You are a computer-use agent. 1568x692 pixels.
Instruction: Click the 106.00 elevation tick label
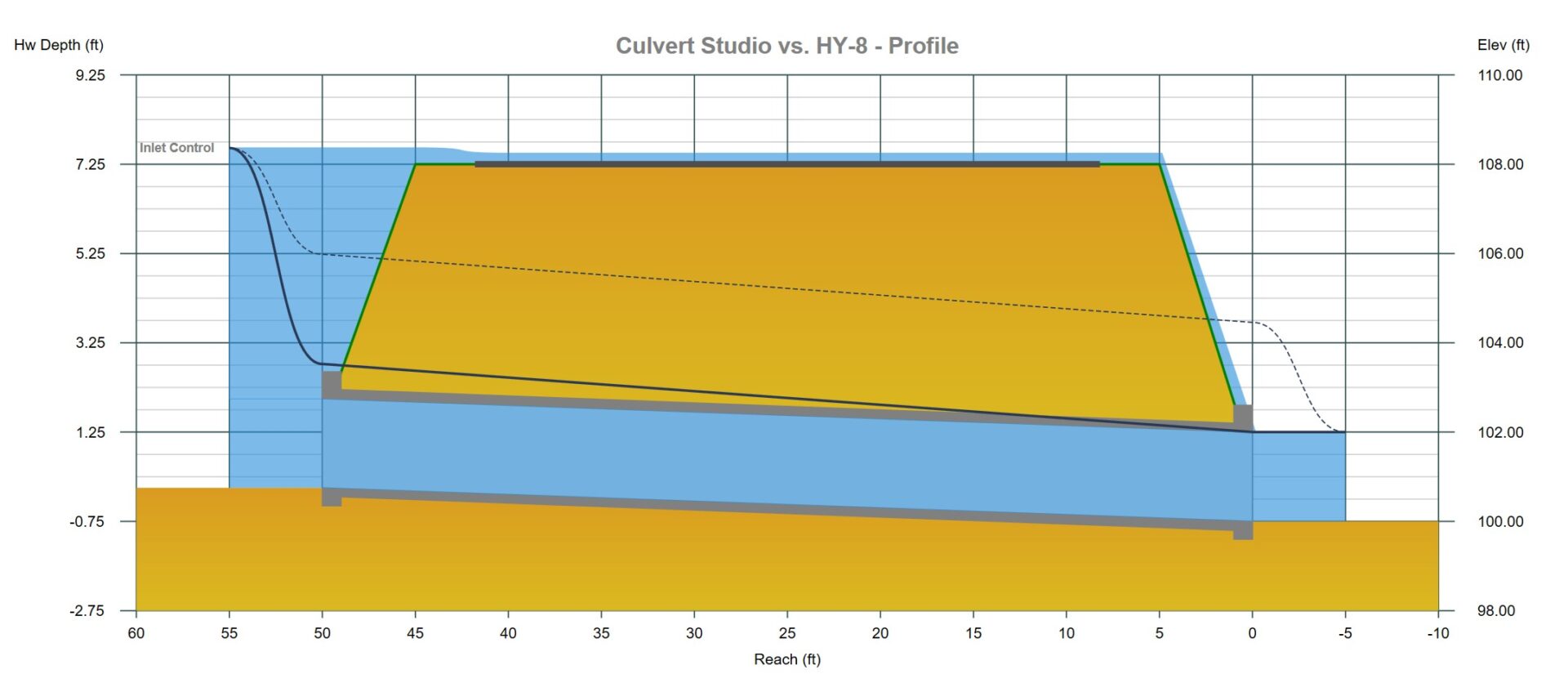click(x=1500, y=253)
